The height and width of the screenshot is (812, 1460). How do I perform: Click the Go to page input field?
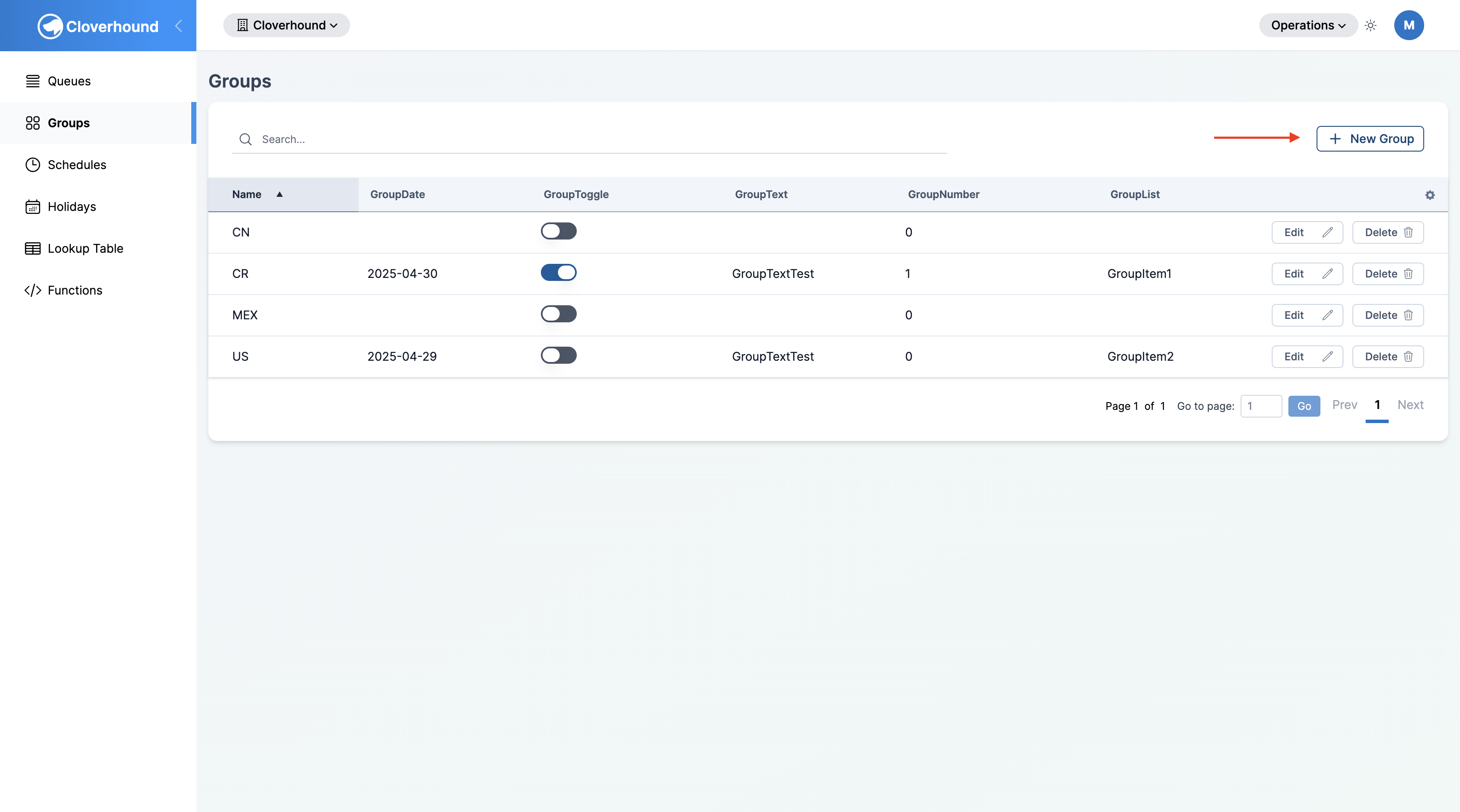point(1261,406)
